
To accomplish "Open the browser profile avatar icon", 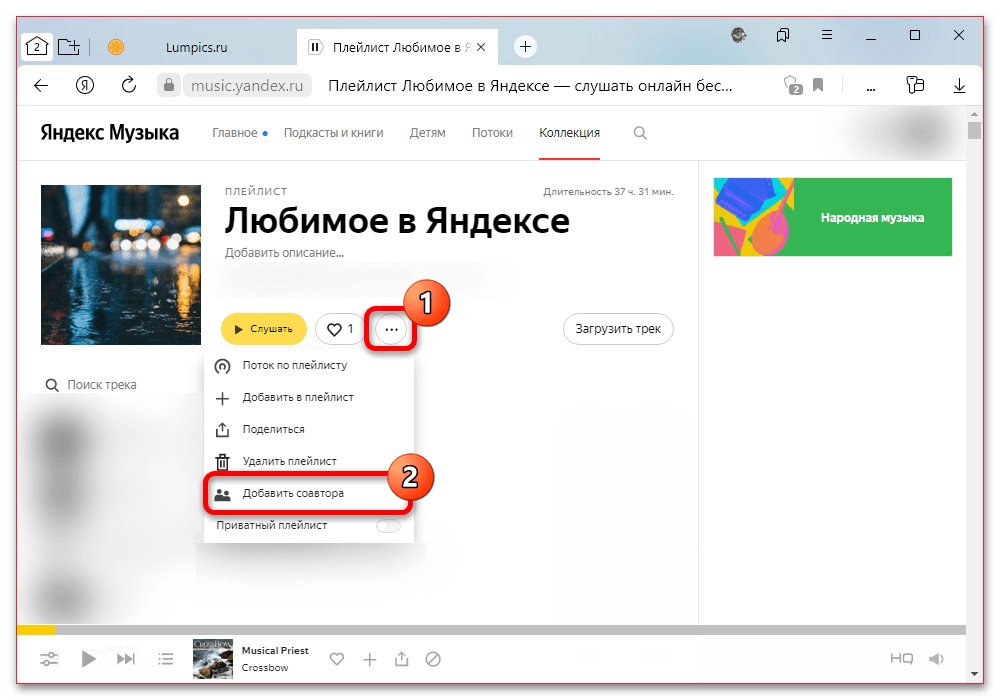I will (x=739, y=35).
